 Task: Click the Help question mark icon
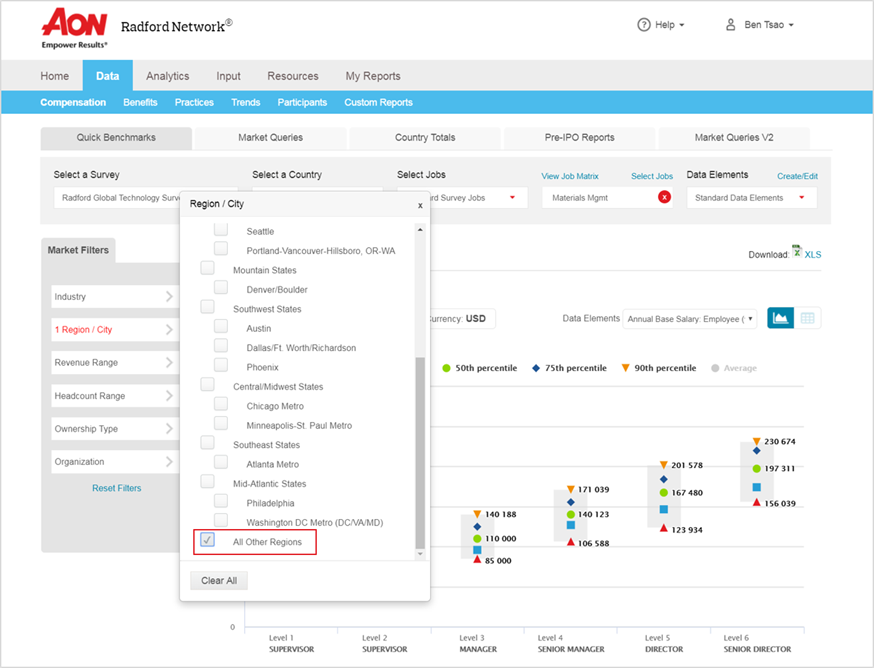coord(643,25)
